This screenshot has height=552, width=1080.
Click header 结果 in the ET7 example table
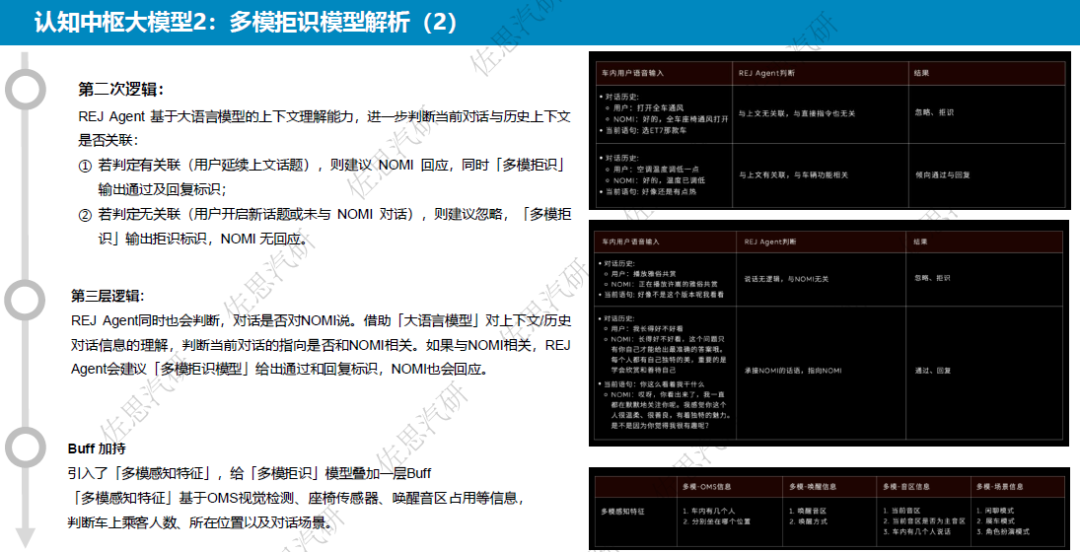click(x=922, y=73)
